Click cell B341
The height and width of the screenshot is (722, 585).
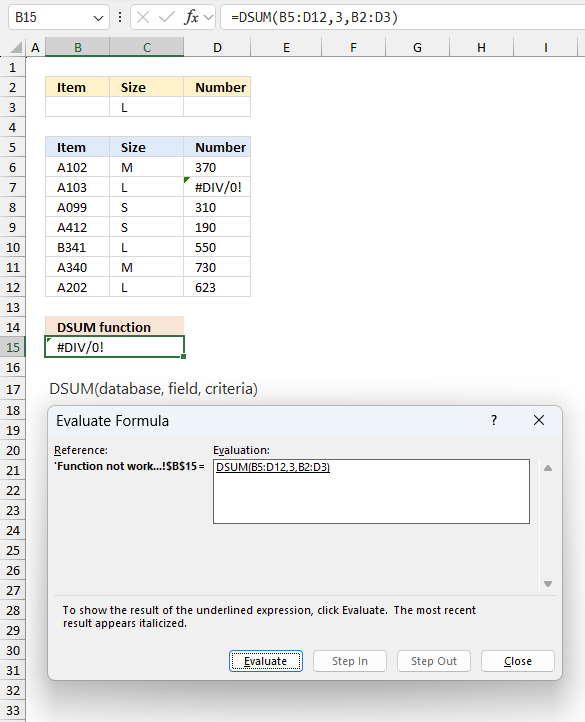[x=77, y=247]
